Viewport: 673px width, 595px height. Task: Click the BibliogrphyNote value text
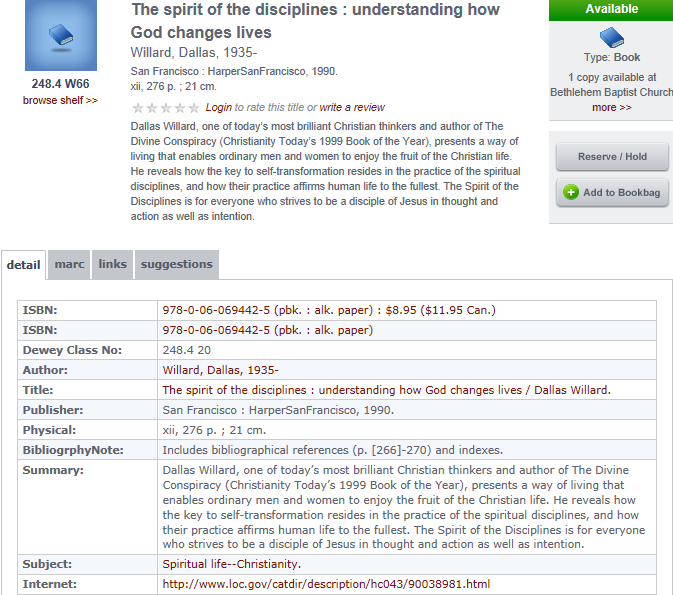[x=333, y=450]
